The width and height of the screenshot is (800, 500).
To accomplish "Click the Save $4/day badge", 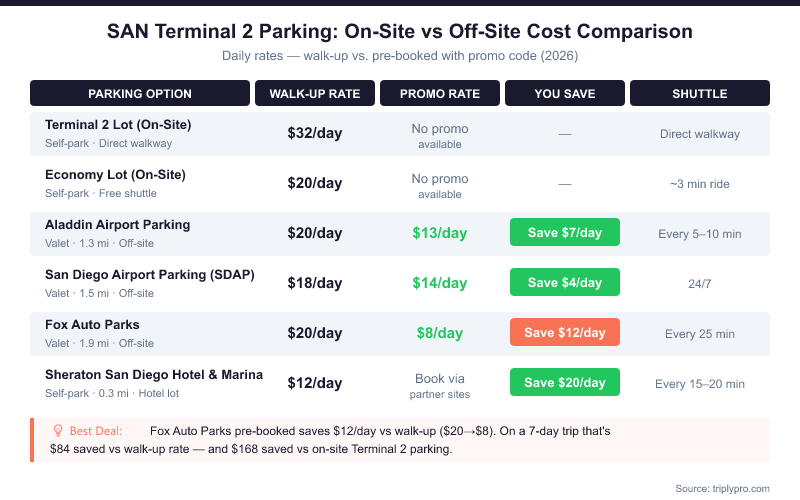I will (565, 283).
